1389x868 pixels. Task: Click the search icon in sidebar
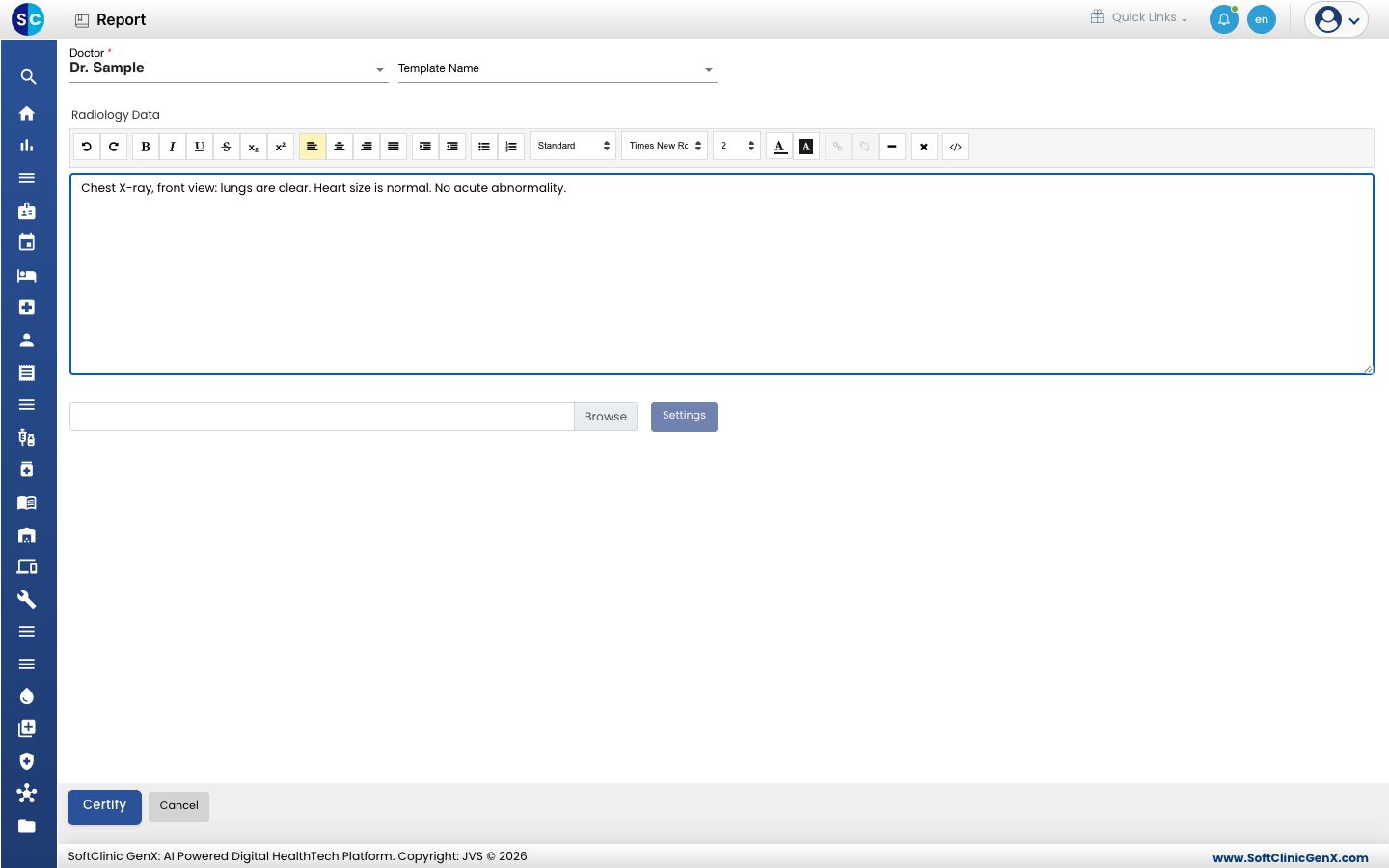coord(27,77)
